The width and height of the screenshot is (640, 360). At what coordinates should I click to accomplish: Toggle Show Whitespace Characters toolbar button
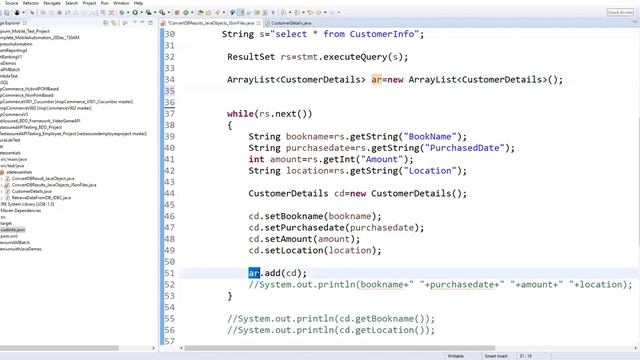coord(273,12)
